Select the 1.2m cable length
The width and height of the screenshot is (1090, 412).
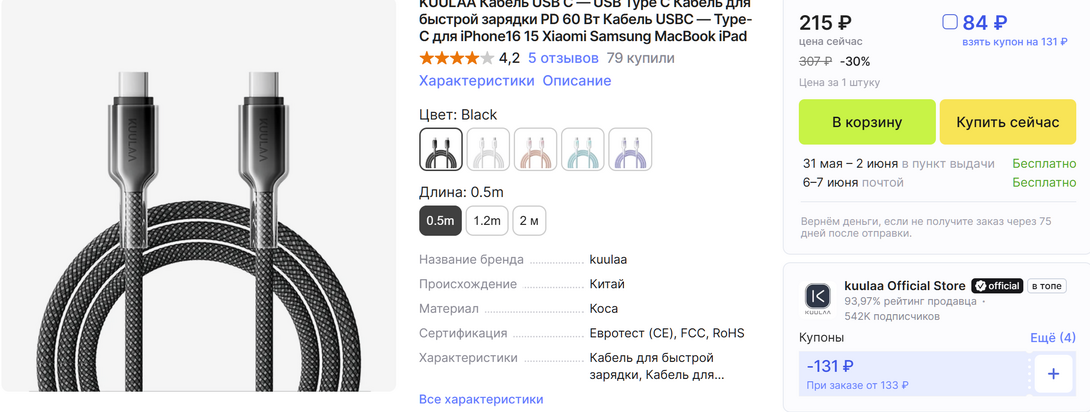pos(487,220)
